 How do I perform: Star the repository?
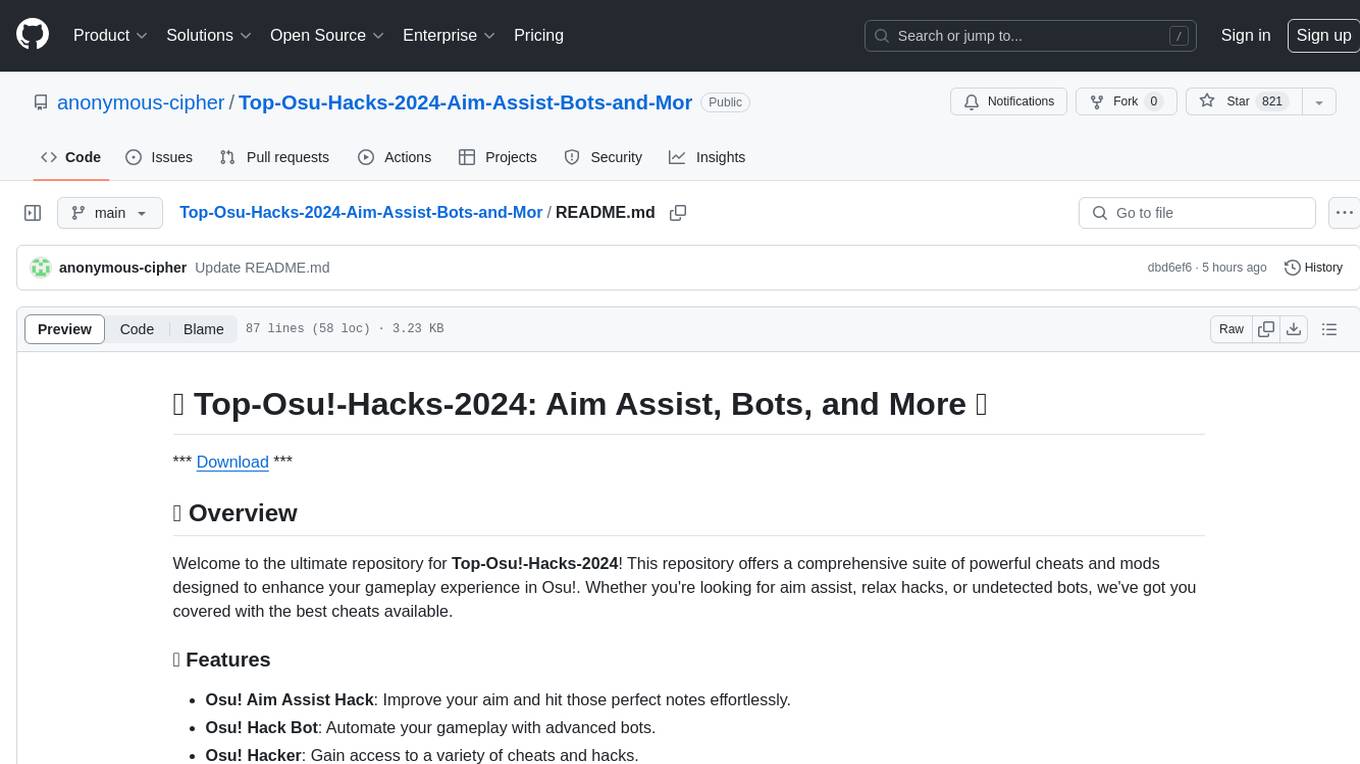click(1242, 102)
